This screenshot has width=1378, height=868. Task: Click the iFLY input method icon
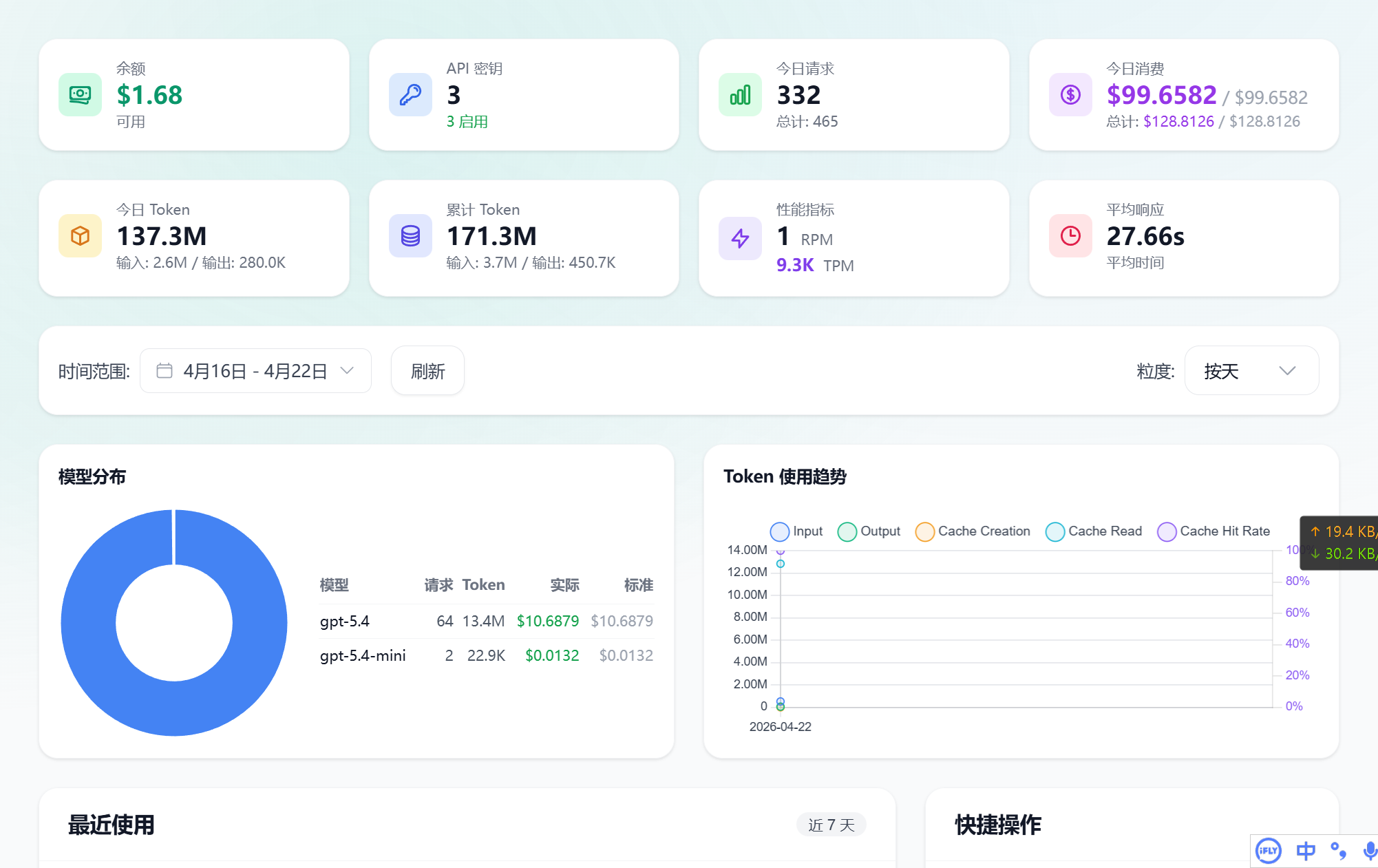(1268, 851)
